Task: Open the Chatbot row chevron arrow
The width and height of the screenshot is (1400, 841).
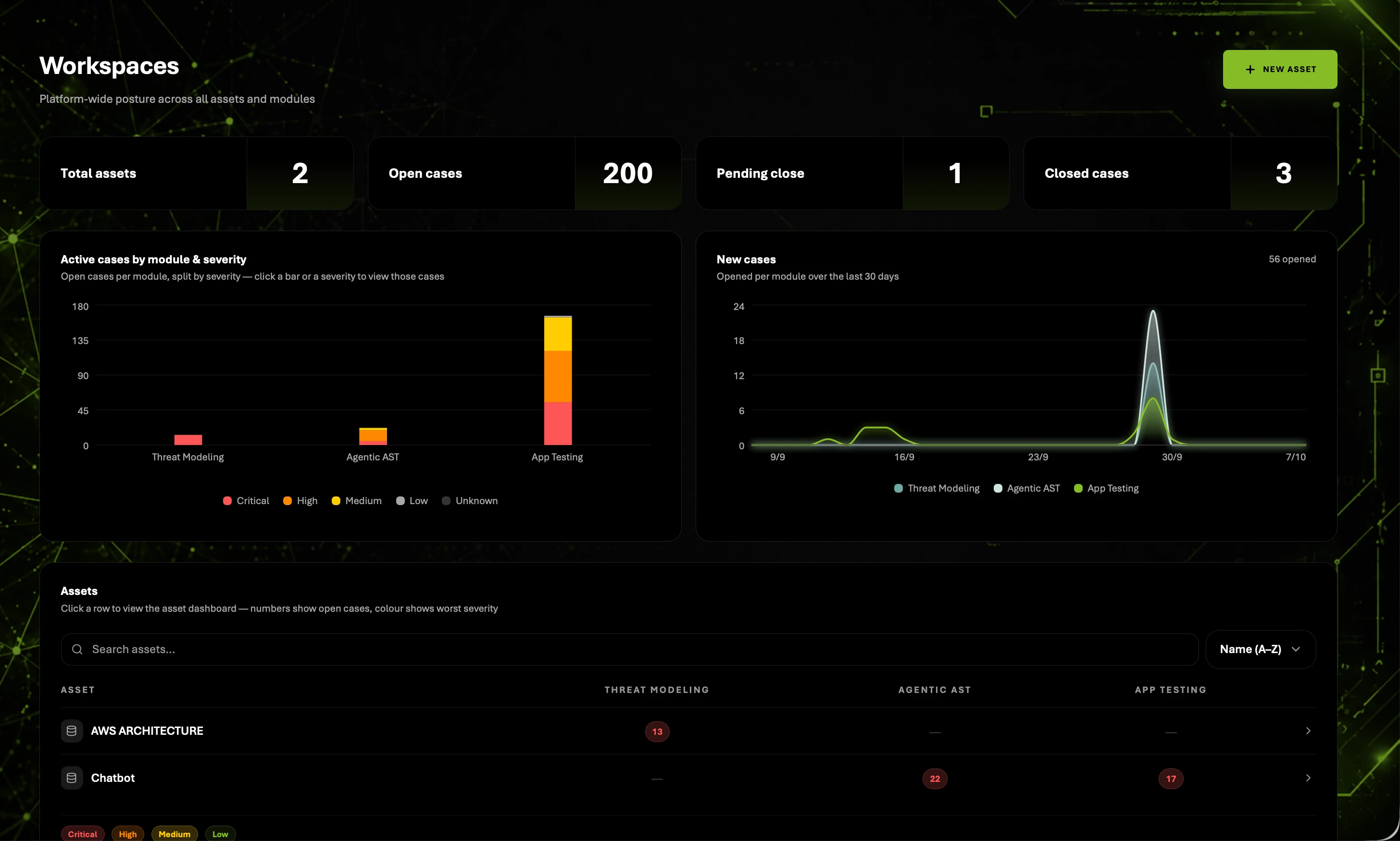Action: (x=1308, y=778)
